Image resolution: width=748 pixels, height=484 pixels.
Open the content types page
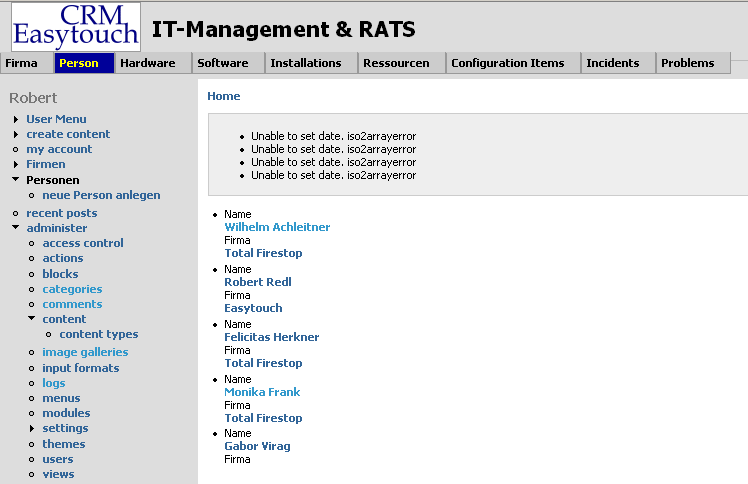99,334
